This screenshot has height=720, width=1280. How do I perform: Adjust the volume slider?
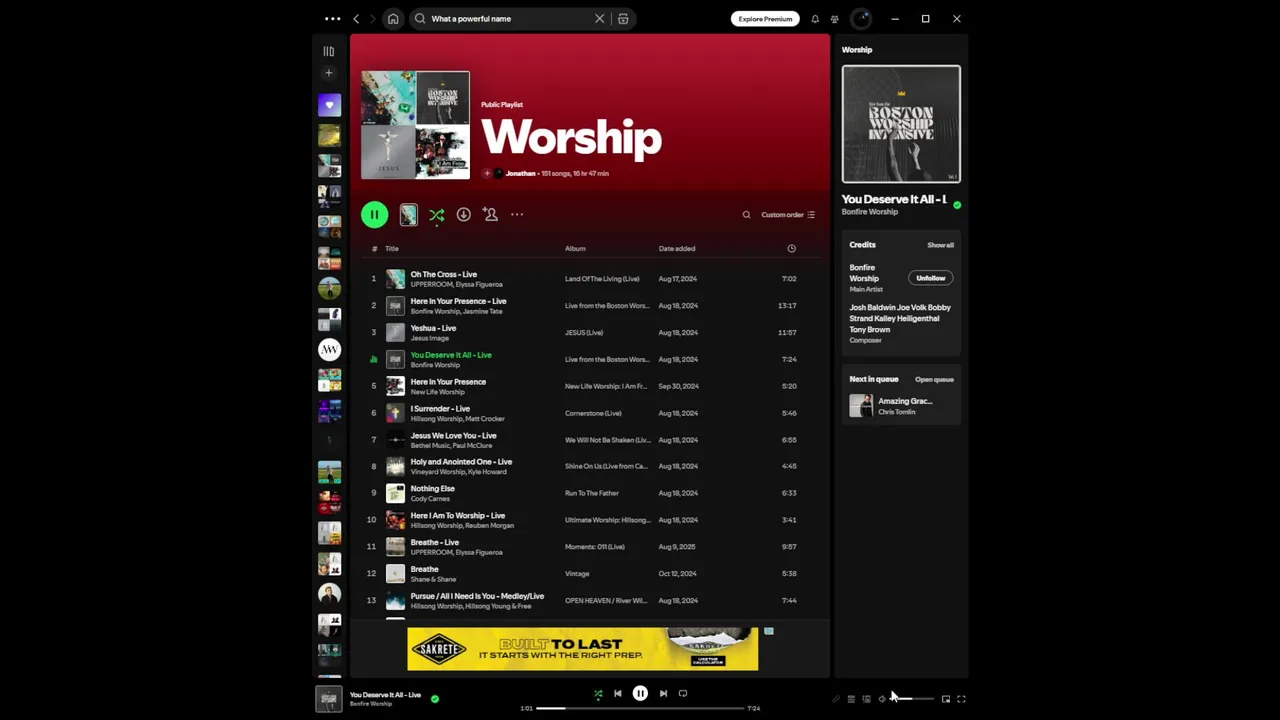point(912,699)
